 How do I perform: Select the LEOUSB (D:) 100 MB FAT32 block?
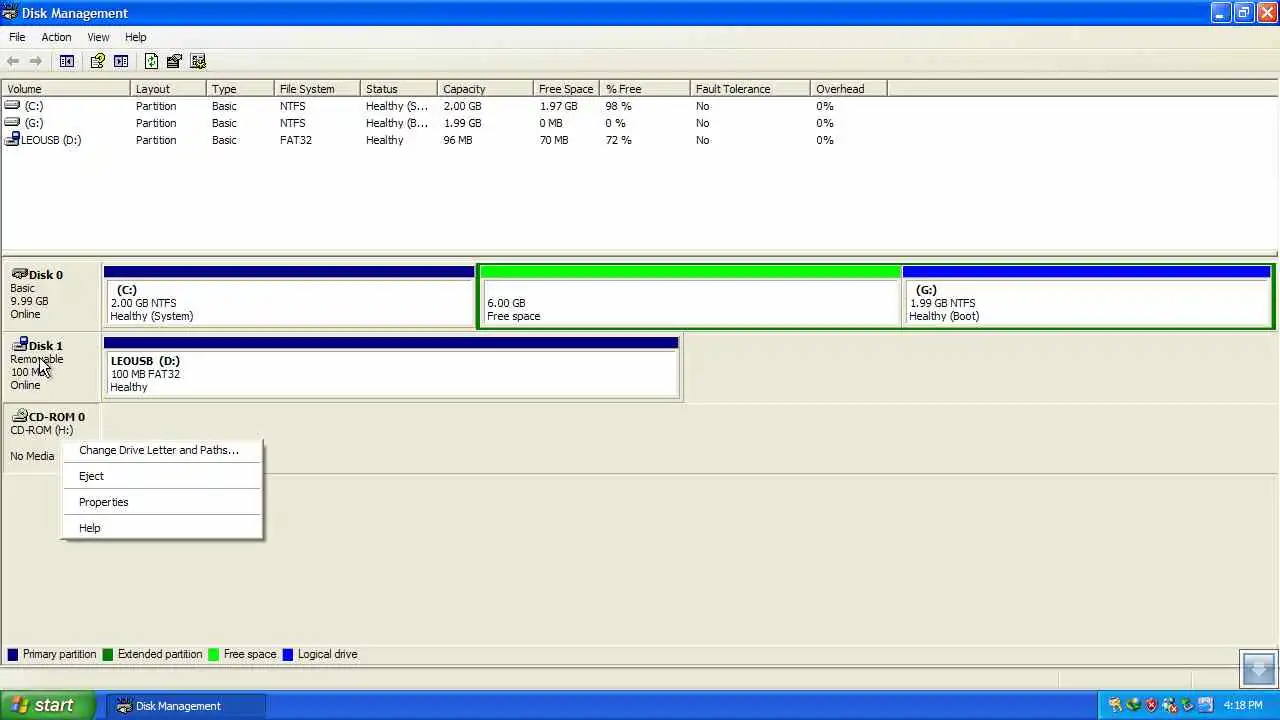391,367
